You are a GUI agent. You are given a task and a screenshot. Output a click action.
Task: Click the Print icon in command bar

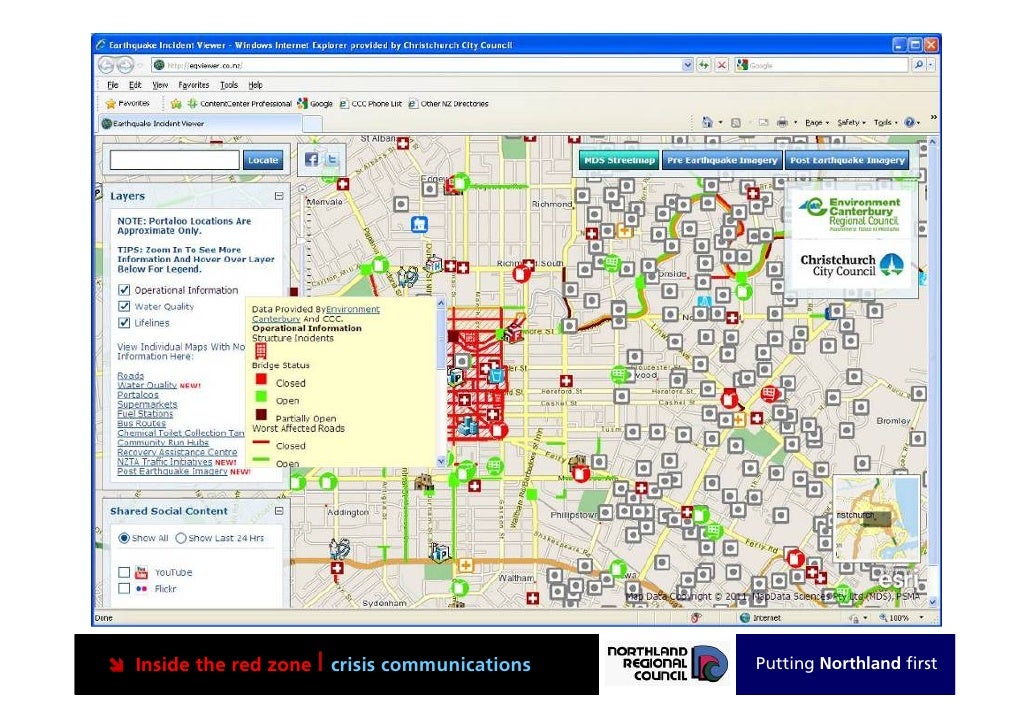(782, 122)
